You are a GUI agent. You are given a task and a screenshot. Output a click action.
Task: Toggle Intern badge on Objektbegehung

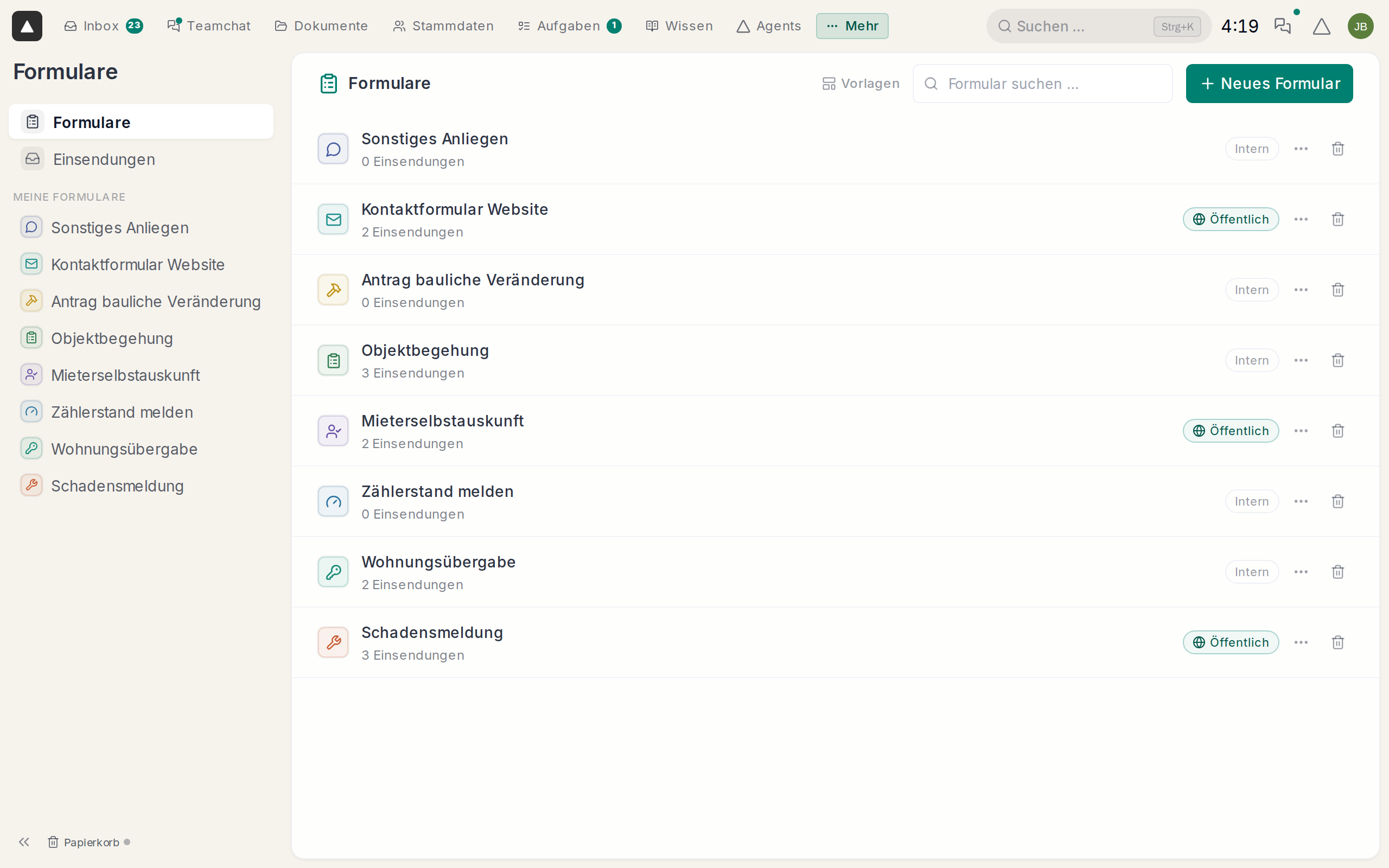pyautogui.click(x=1252, y=361)
